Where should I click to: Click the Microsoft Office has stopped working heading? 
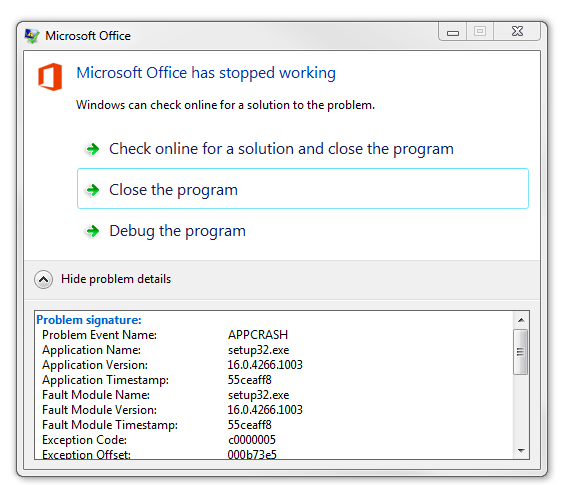(206, 73)
